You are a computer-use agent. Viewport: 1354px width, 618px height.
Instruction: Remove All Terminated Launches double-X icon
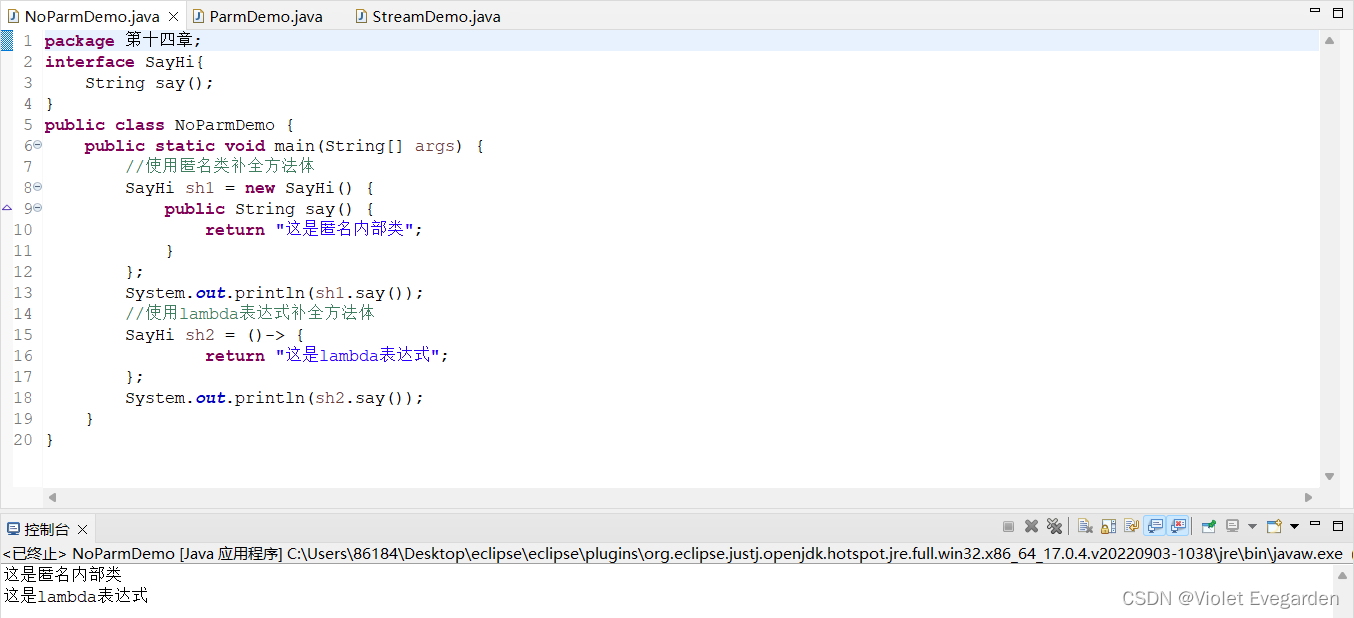[x=1054, y=526]
